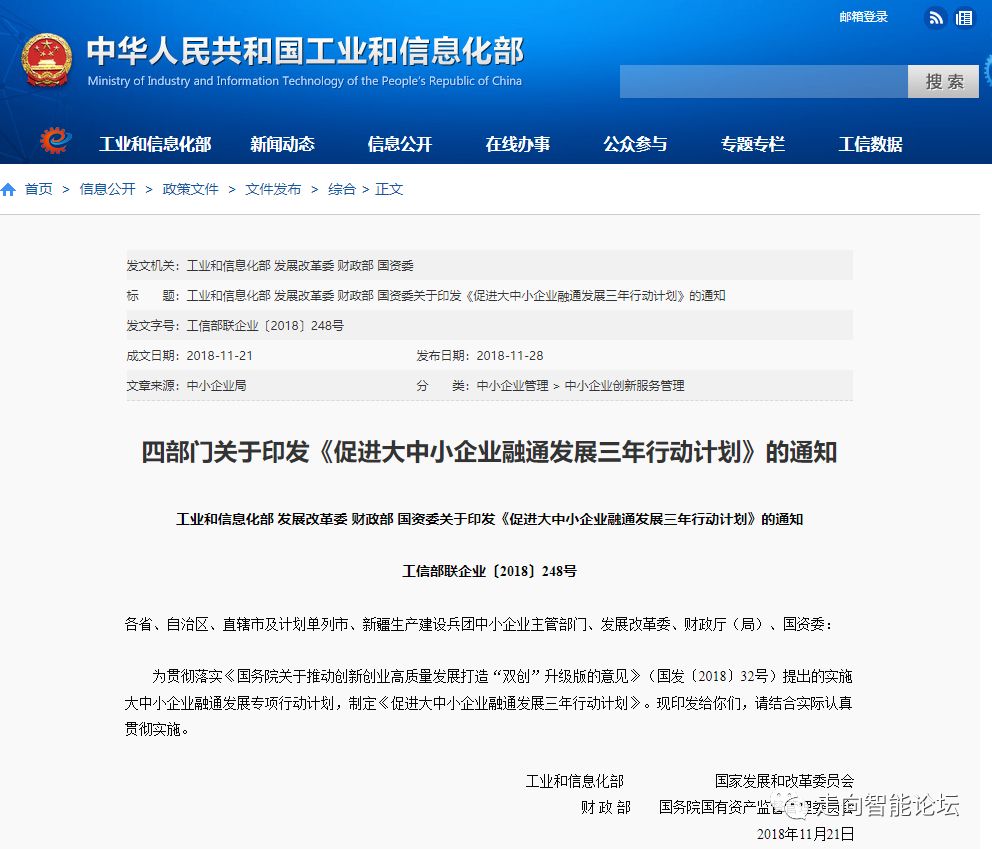
Task: Click the main headline 四部门关于印发 notice
Action: point(489,452)
